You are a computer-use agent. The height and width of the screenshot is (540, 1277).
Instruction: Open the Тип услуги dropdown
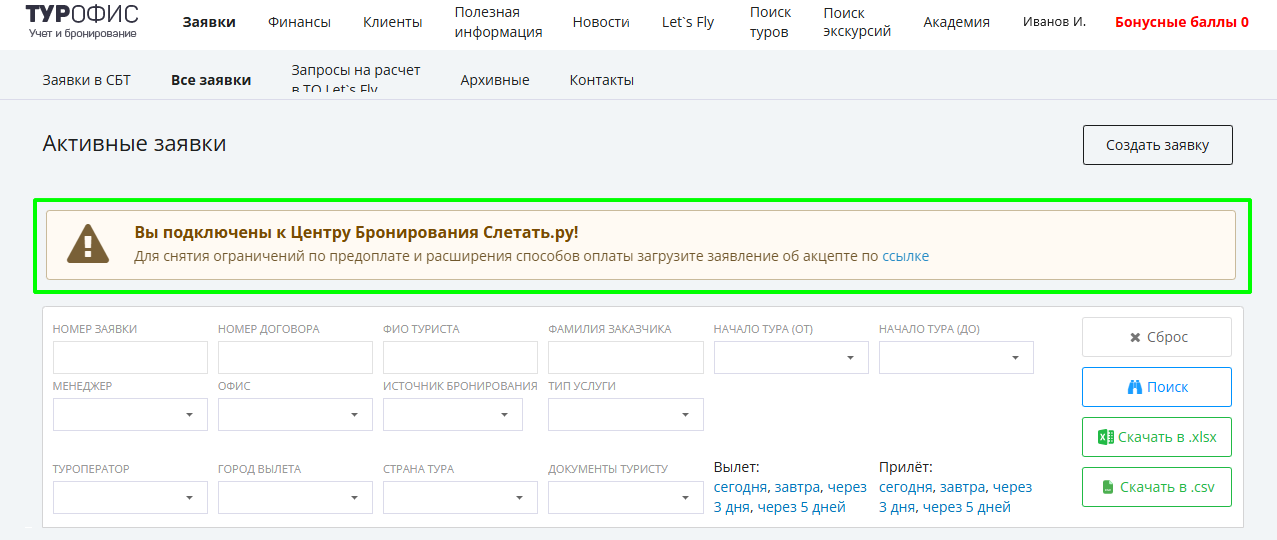point(626,414)
